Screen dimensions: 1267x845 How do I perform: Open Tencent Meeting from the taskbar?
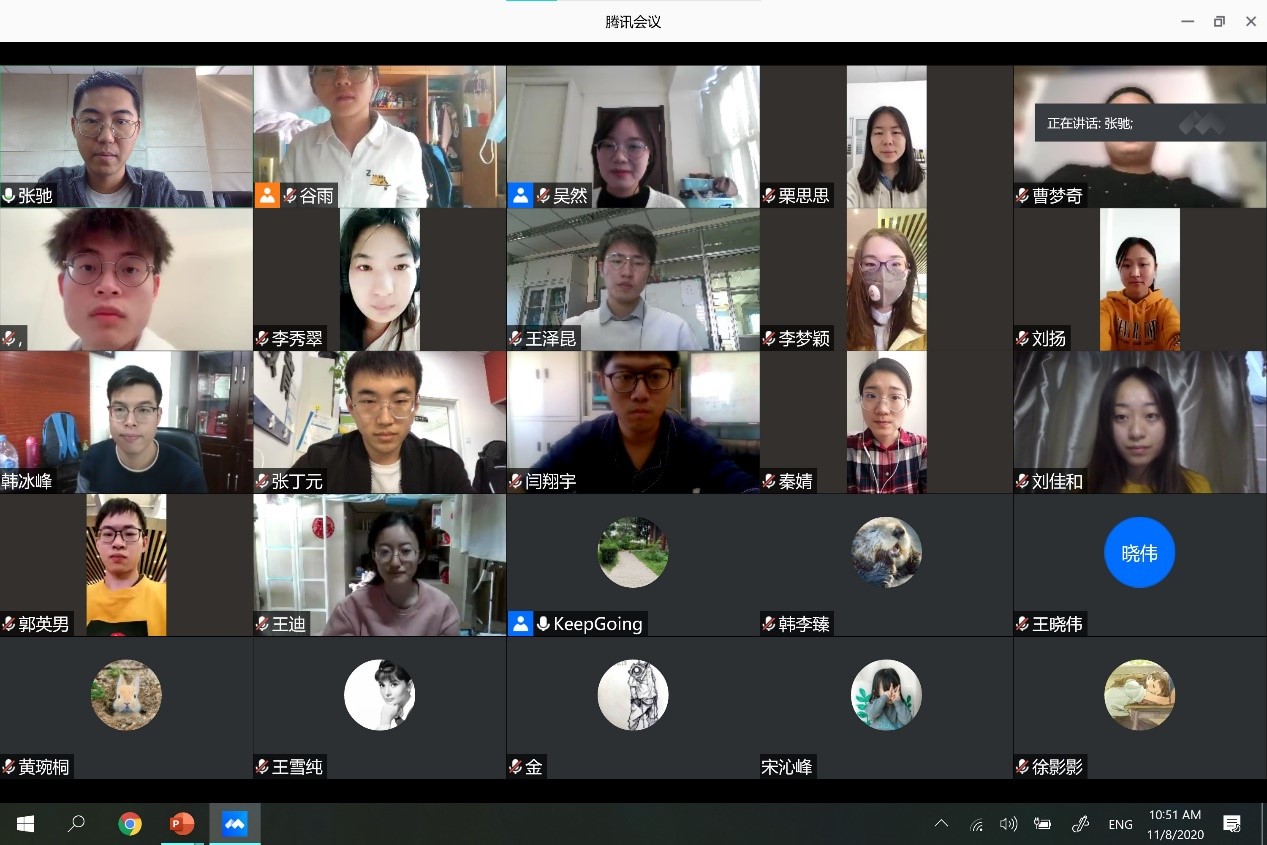(x=235, y=824)
